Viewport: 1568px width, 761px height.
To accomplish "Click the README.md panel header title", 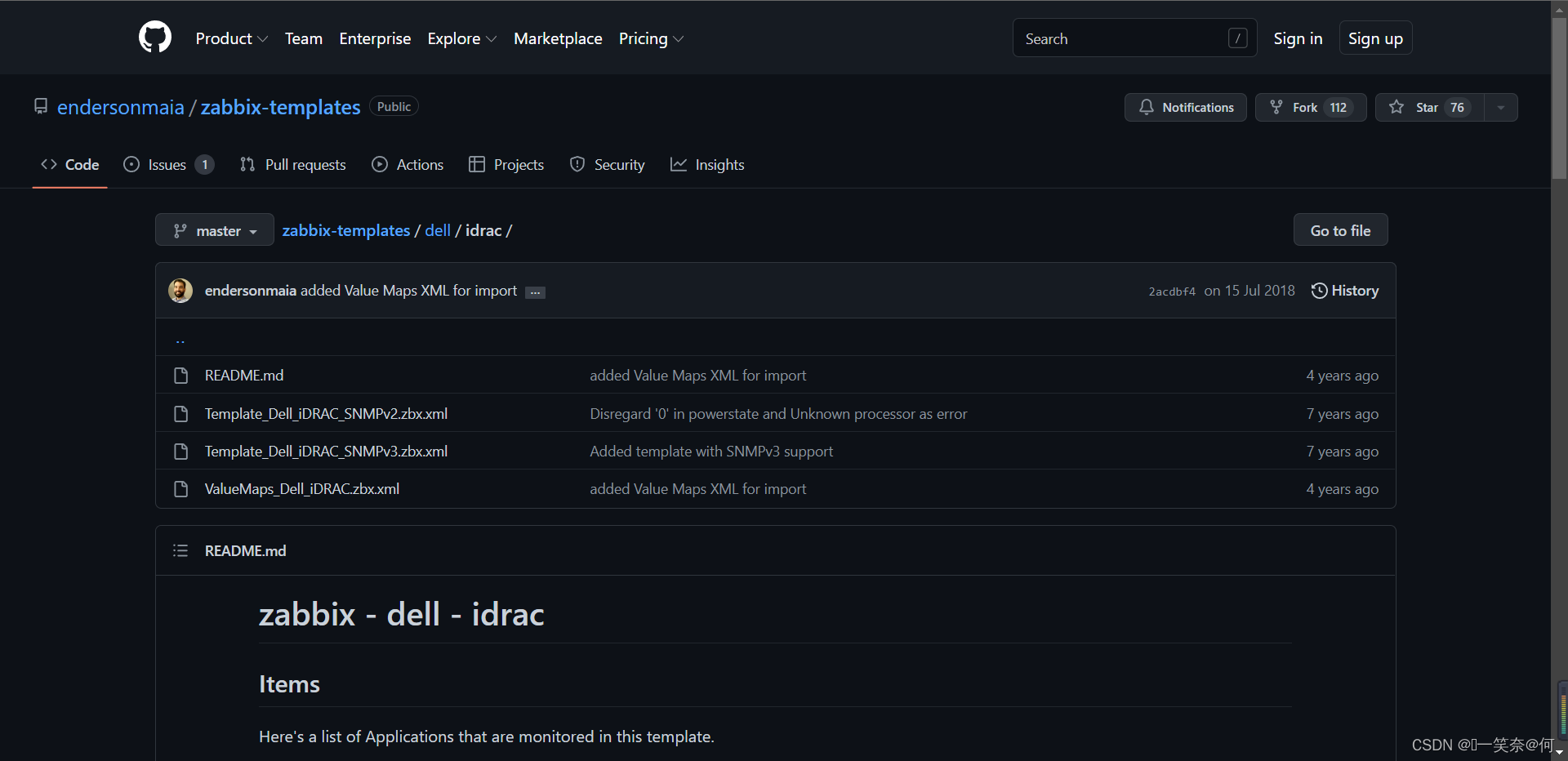I will click(x=245, y=550).
